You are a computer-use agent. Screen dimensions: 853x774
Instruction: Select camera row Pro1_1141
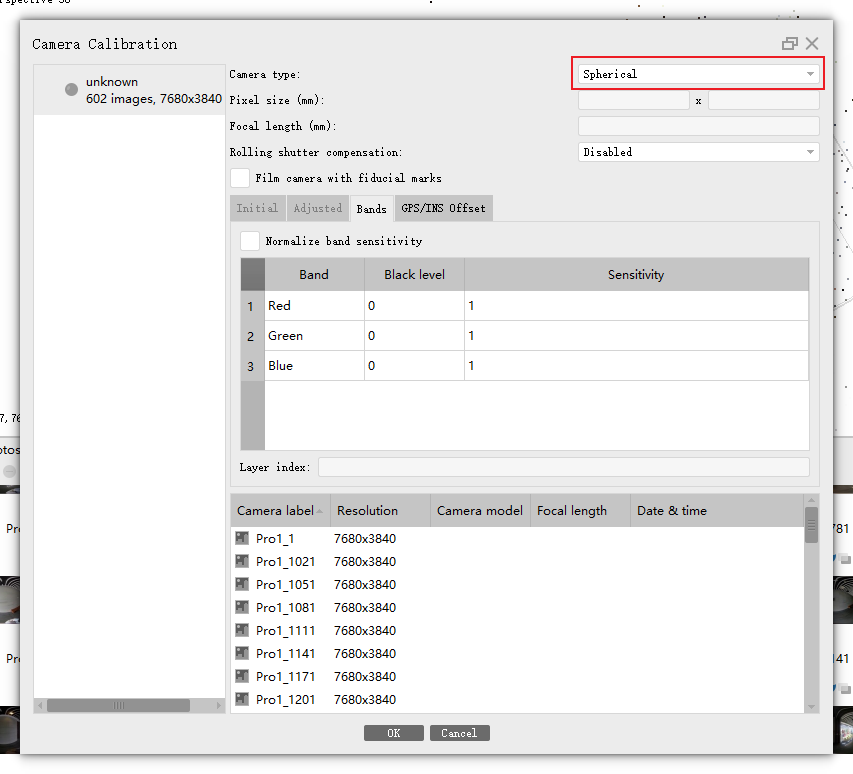(517, 653)
